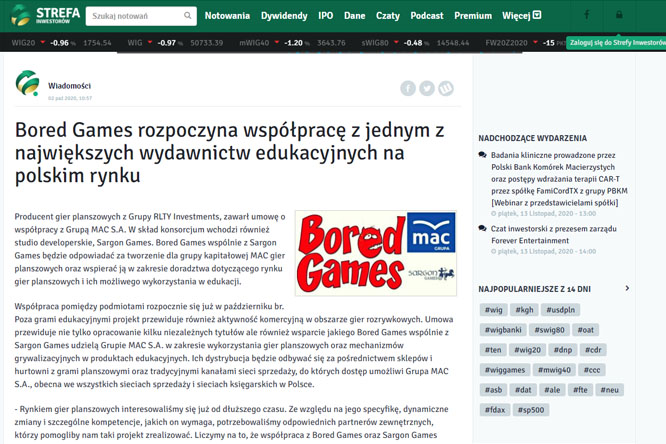Open the Premium section

click(473, 16)
